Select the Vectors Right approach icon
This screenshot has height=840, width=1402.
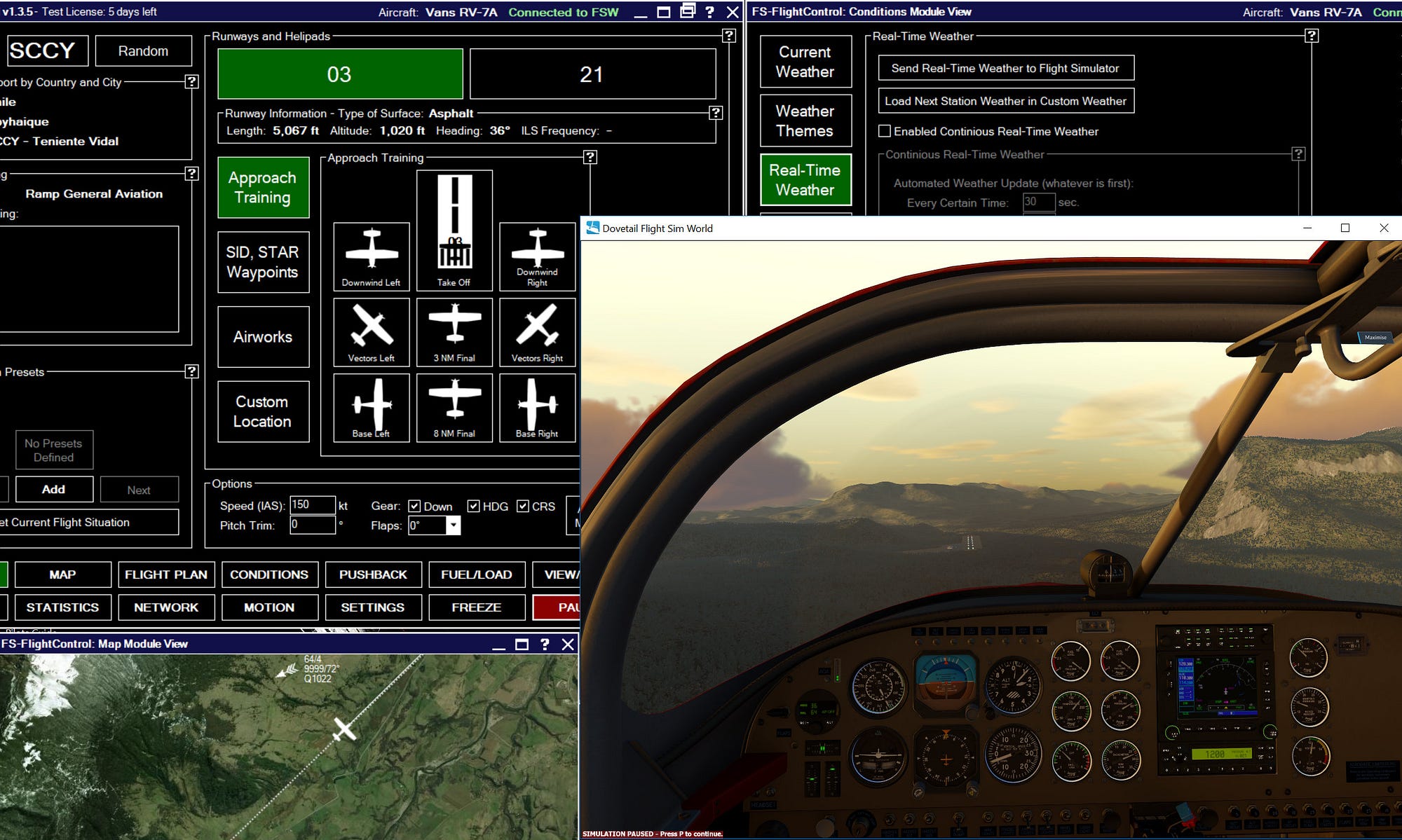pyautogui.click(x=537, y=331)
